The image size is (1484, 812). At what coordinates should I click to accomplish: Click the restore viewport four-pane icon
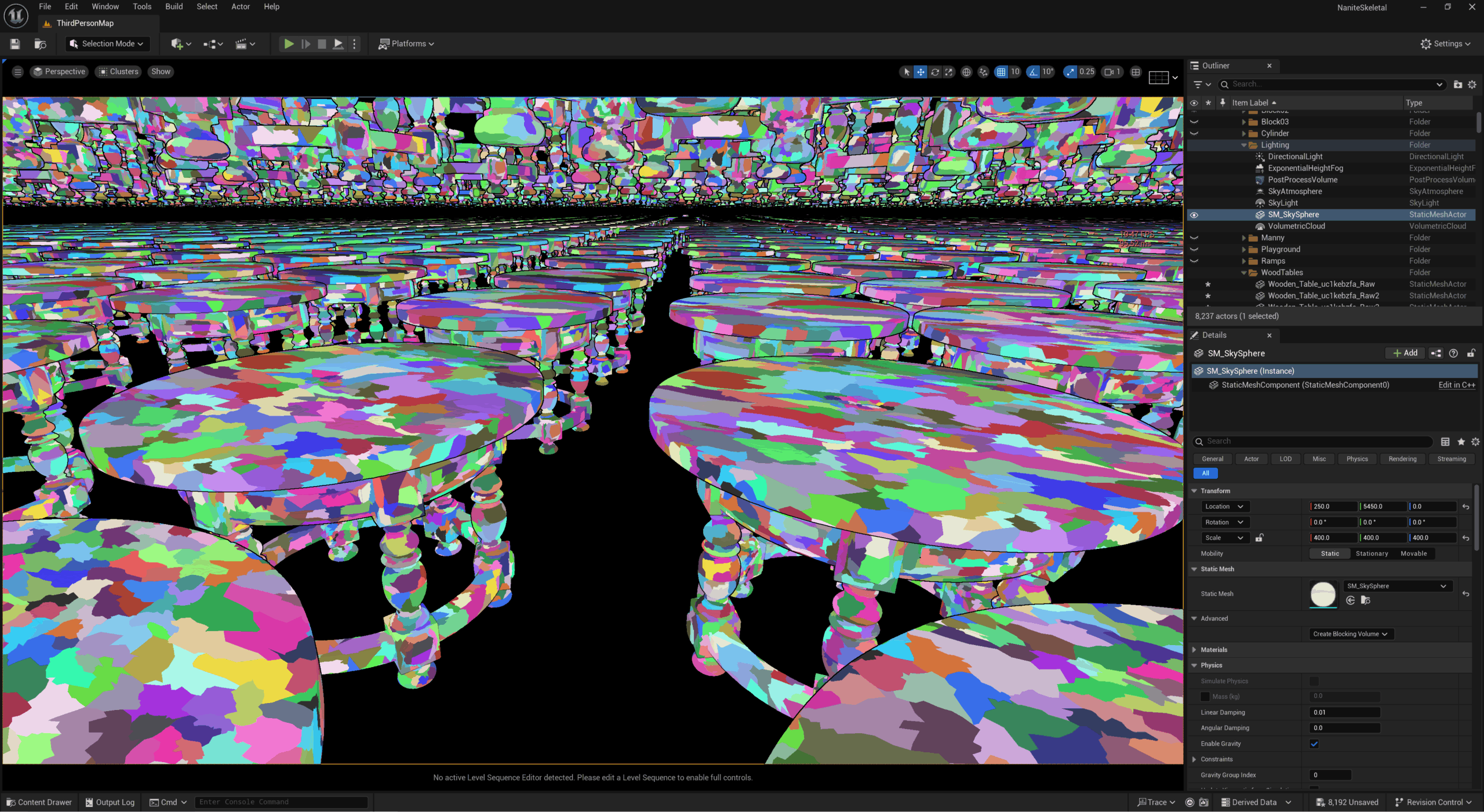pos(1136,72)
